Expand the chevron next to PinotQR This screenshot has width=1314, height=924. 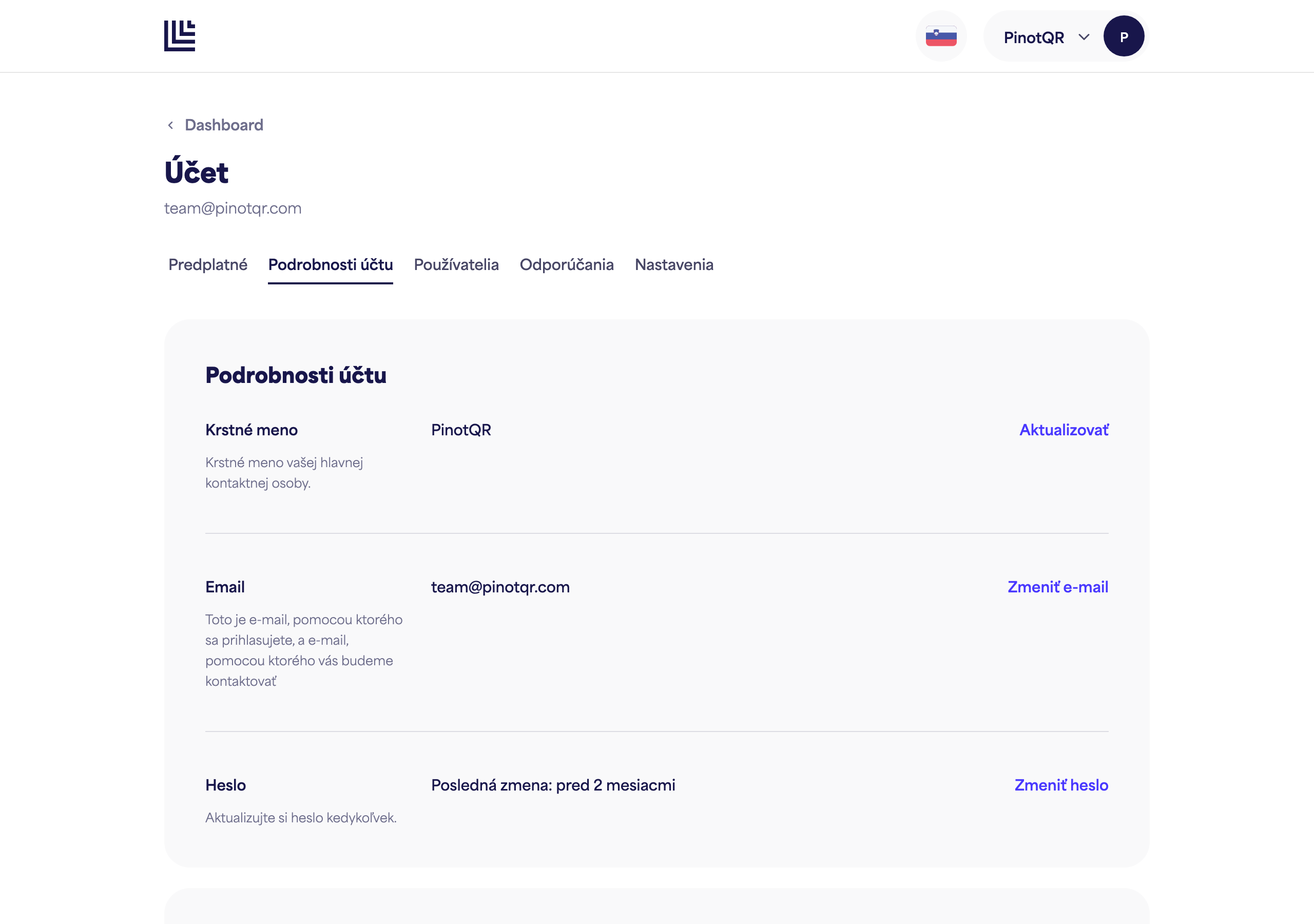(x=1084, y=37)
